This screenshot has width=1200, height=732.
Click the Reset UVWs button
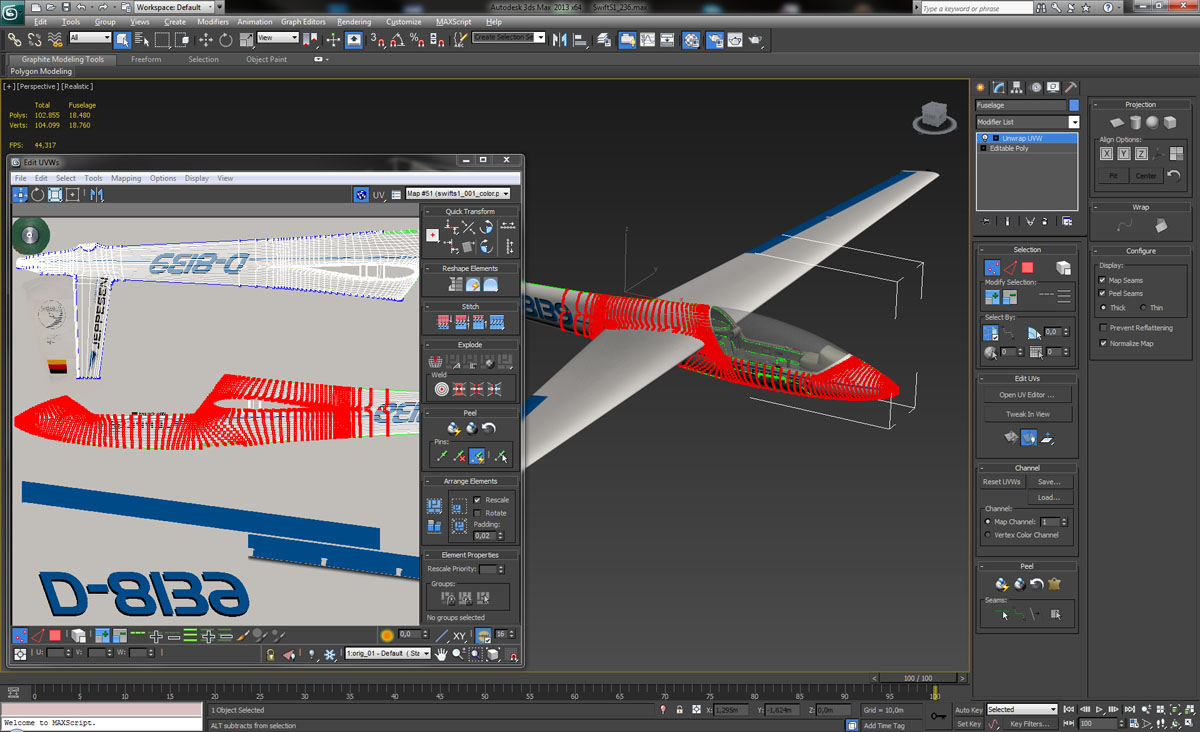tap(1001, 482)
